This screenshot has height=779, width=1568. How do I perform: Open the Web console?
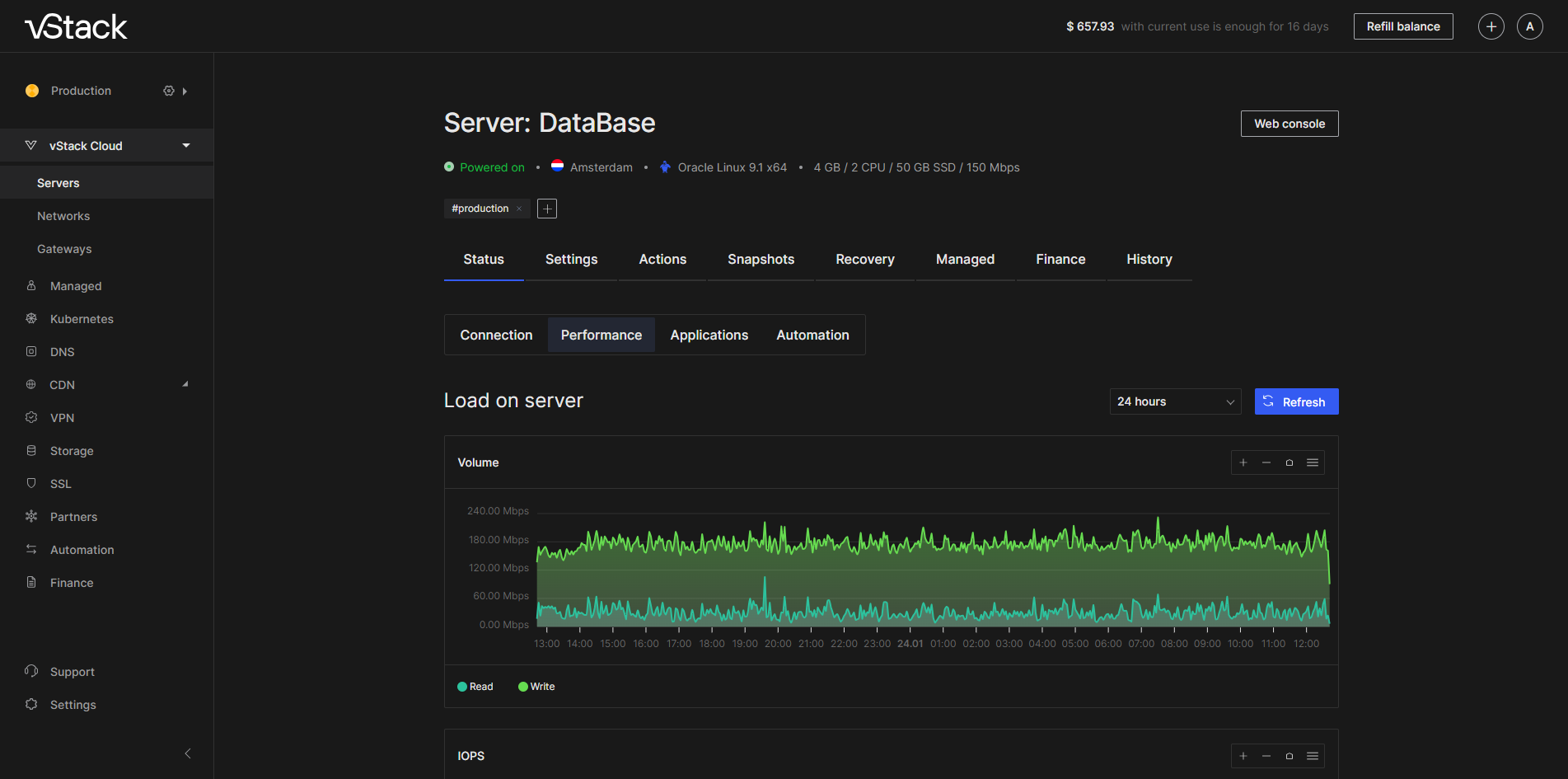pos(1290,124)
